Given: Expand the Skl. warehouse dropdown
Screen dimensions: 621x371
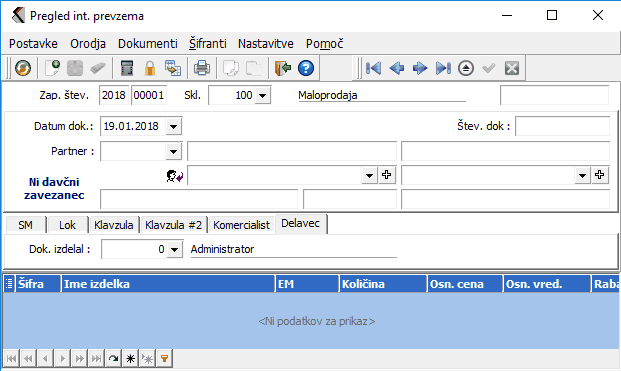Looking at the screenshot, I should tap(263, 95).
